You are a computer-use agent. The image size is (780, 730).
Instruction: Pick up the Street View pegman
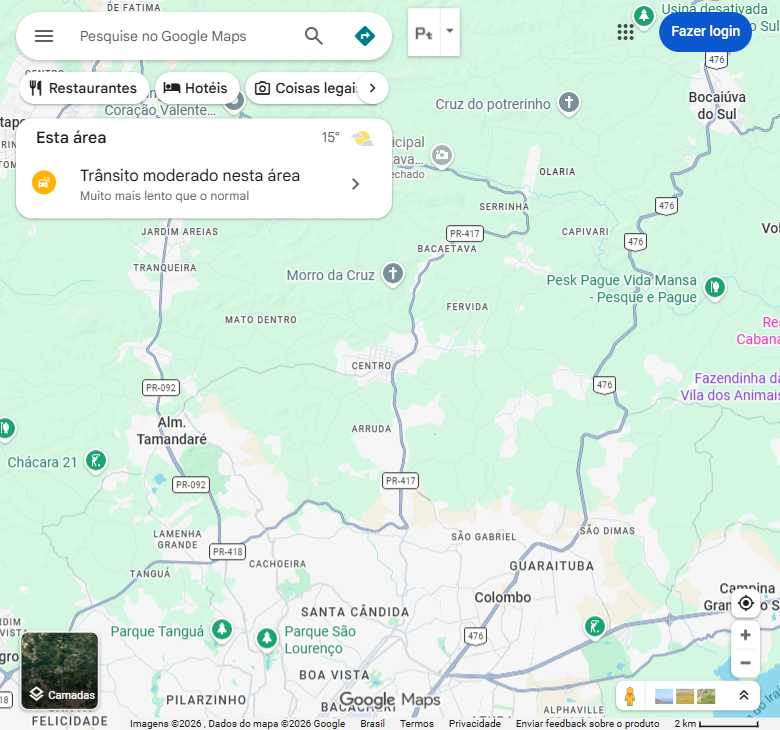click(x=630, y=696)
